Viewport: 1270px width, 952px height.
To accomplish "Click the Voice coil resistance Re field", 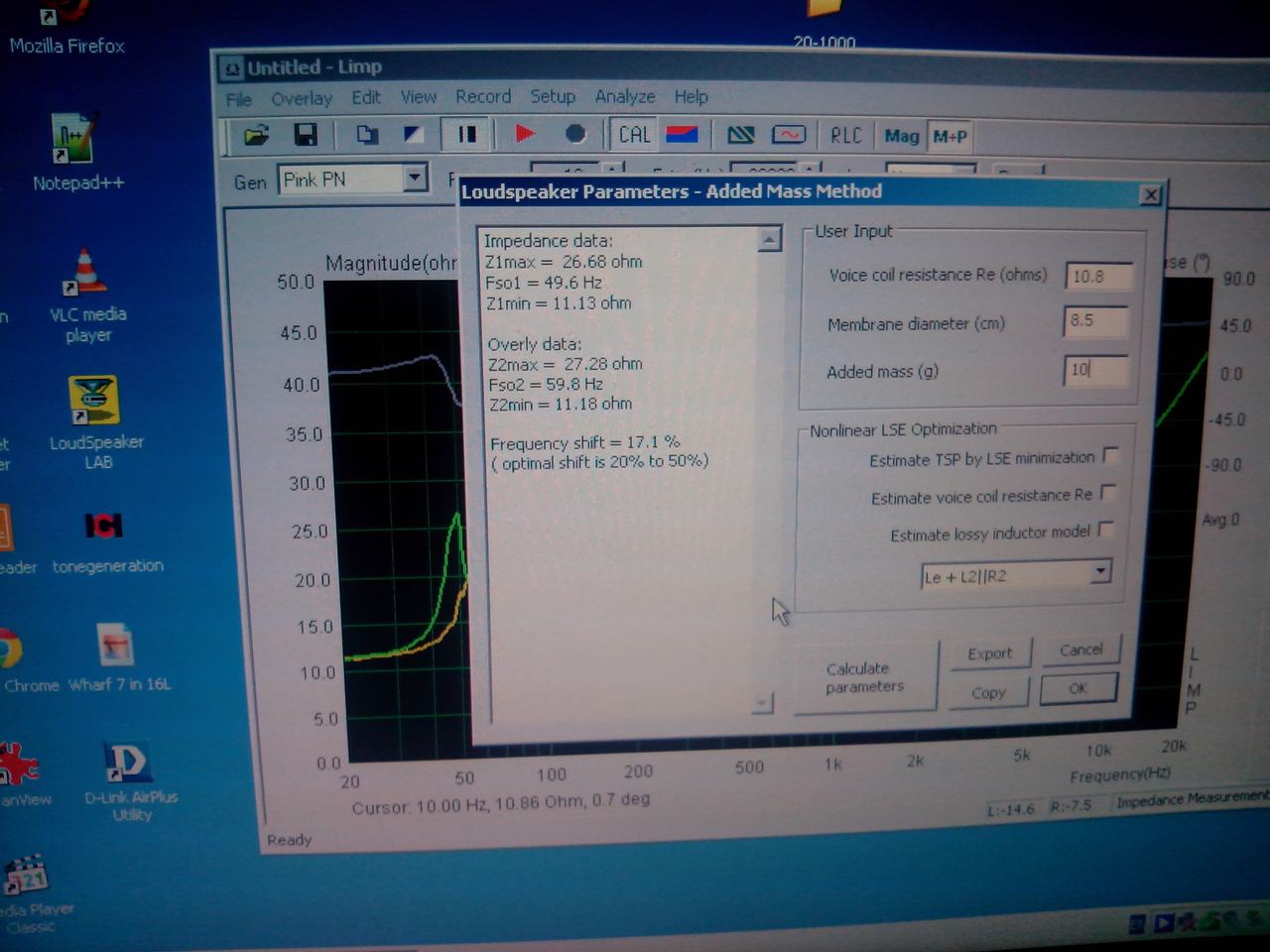I will [x=1098, y=277].
